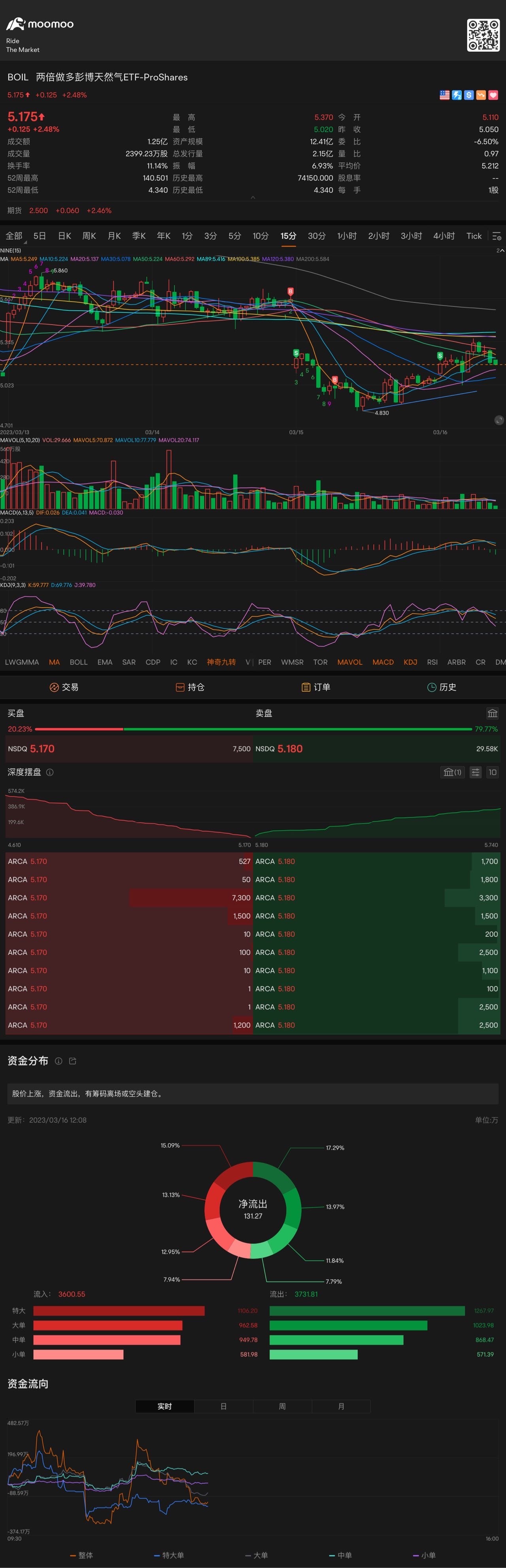The width and height of the screenshot is (506, 1568).
Task: Toggle the EMA indicator
Action: click(105, 662)
